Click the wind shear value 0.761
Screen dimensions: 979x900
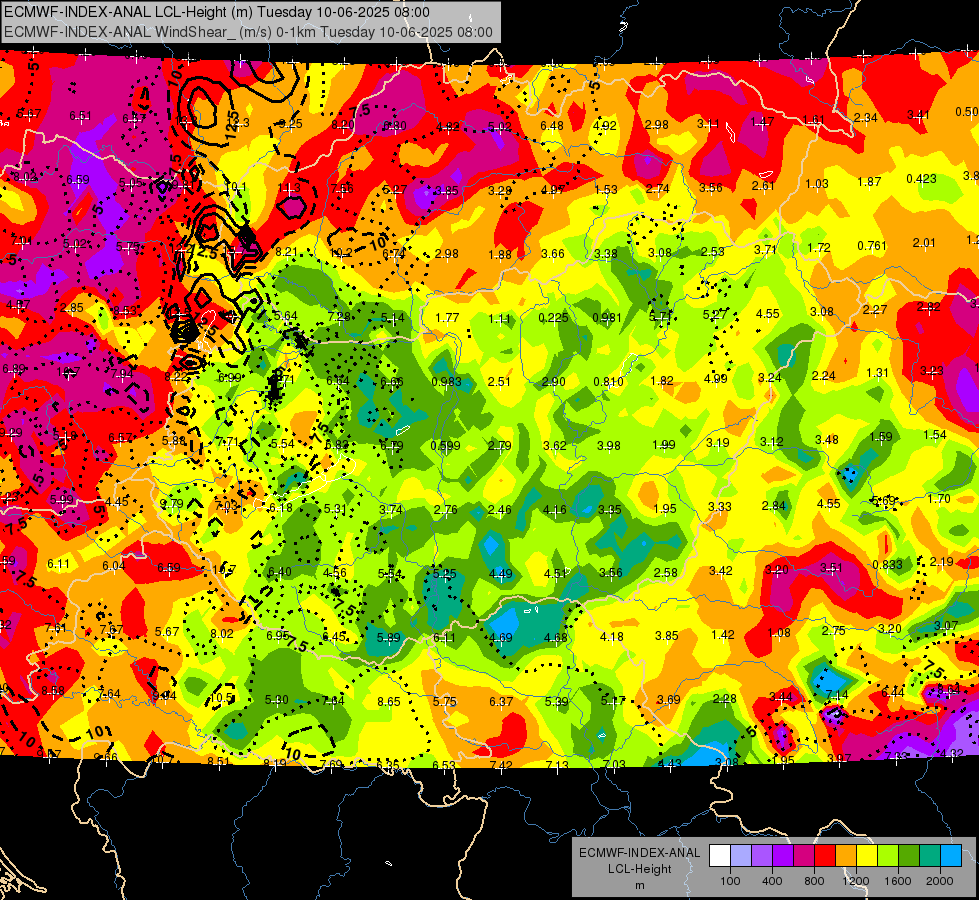point(872,245)
